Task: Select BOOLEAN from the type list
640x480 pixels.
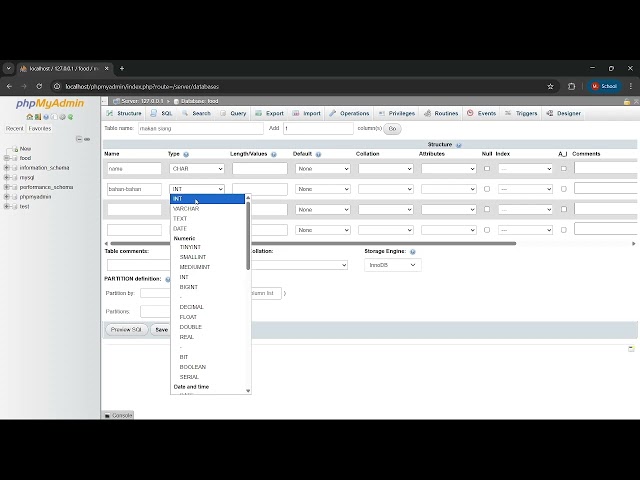Action: click(x=207, y=367)
